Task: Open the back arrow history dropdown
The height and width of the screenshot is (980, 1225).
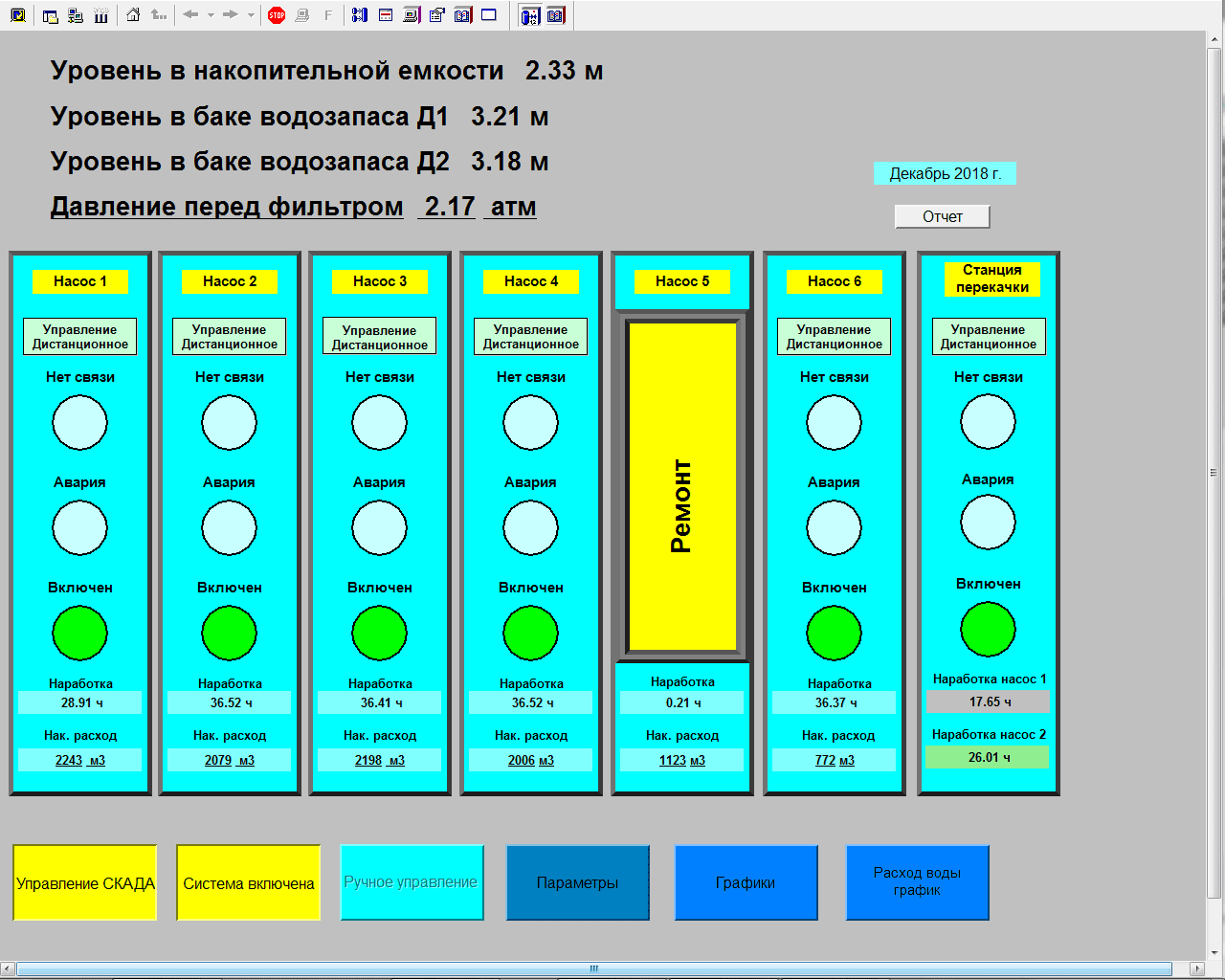Action: (211, 15)
